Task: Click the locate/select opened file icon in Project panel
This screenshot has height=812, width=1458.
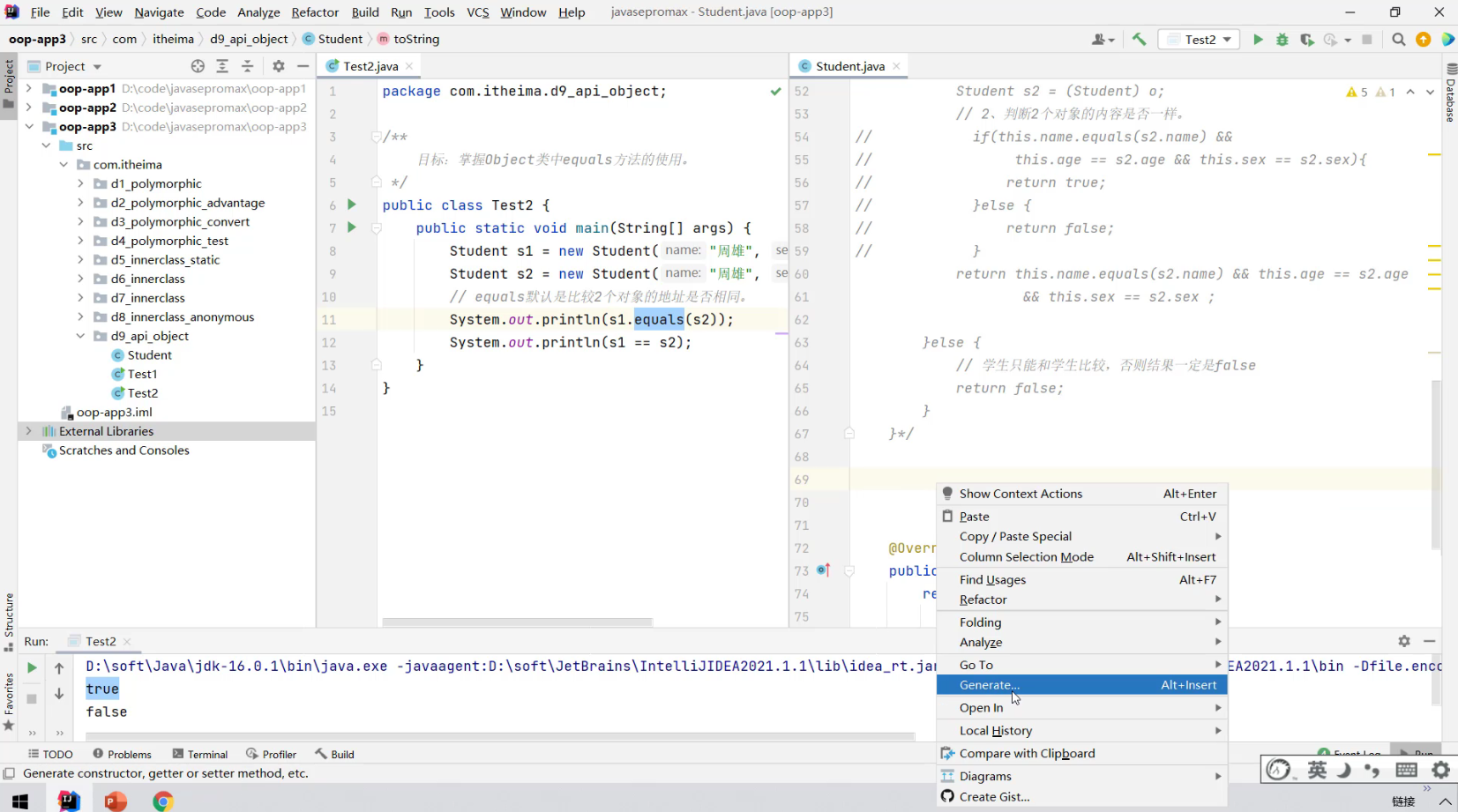Action: tap(198, 66)
